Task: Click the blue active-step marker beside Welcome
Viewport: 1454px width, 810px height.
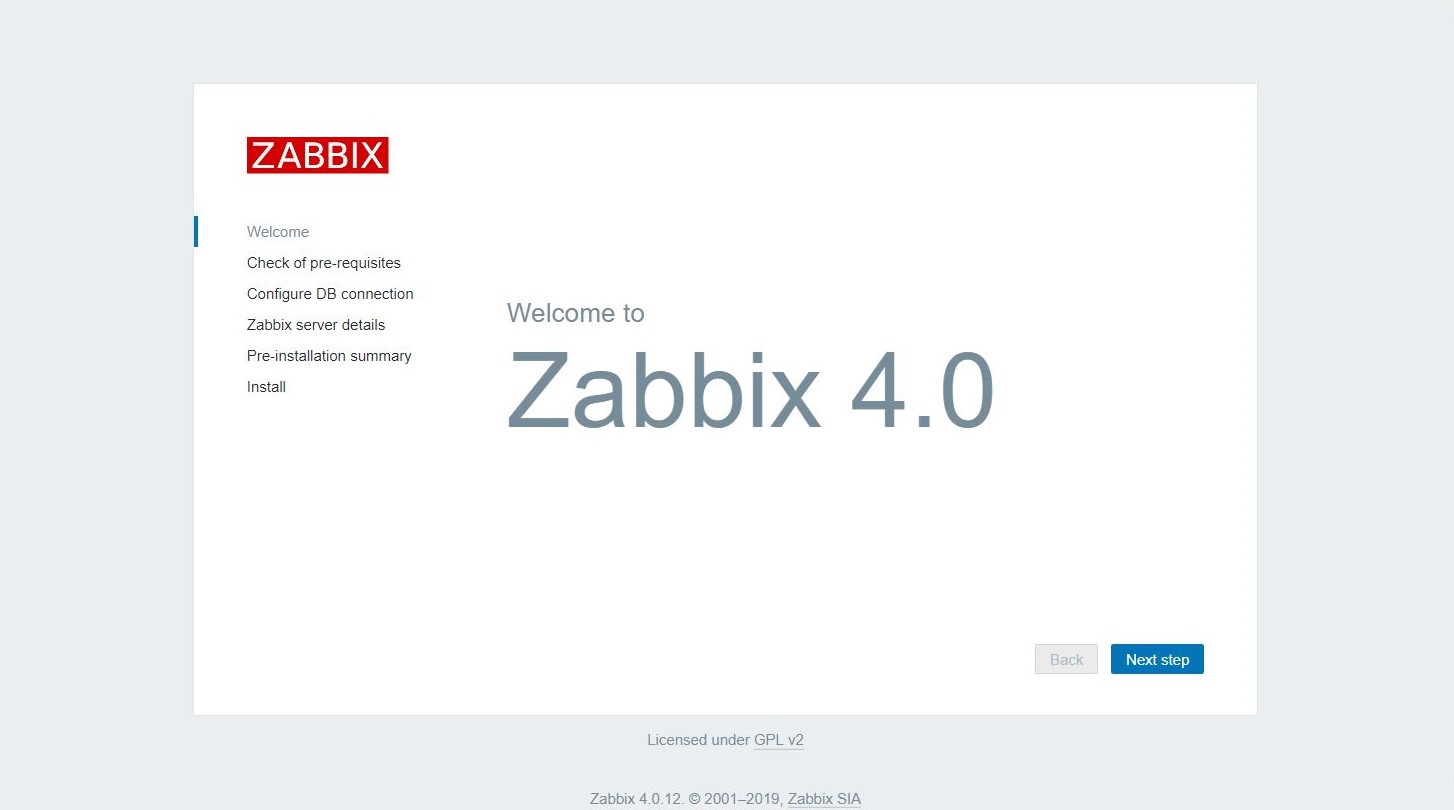Action: click(196, 232)
